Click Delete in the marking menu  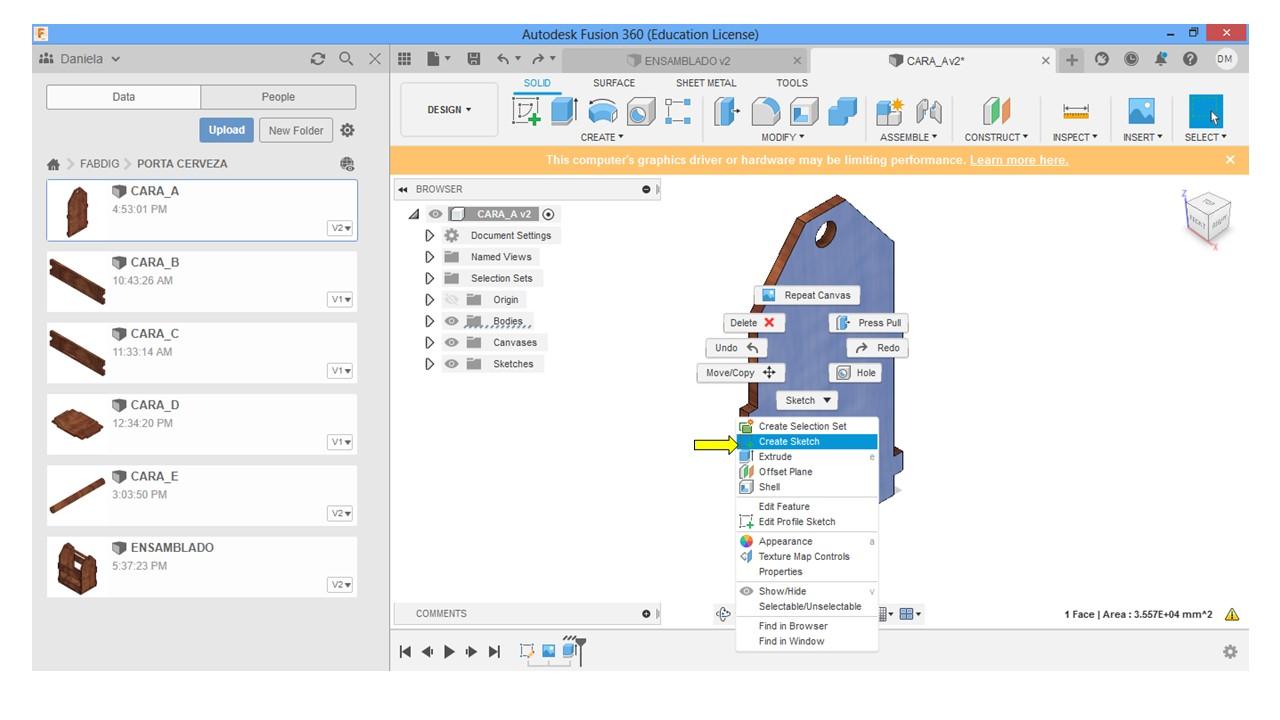pyautogui.click(x=753, y=323)
